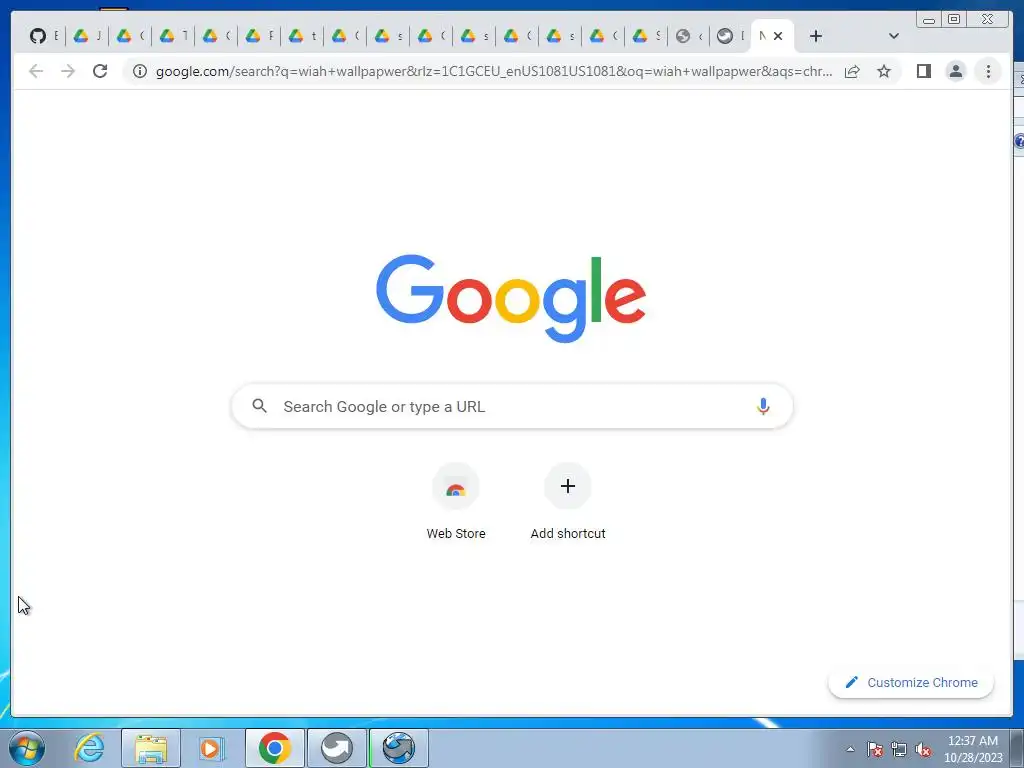
Task: Click the Show desktop strip
Action: click(1018, 749)
